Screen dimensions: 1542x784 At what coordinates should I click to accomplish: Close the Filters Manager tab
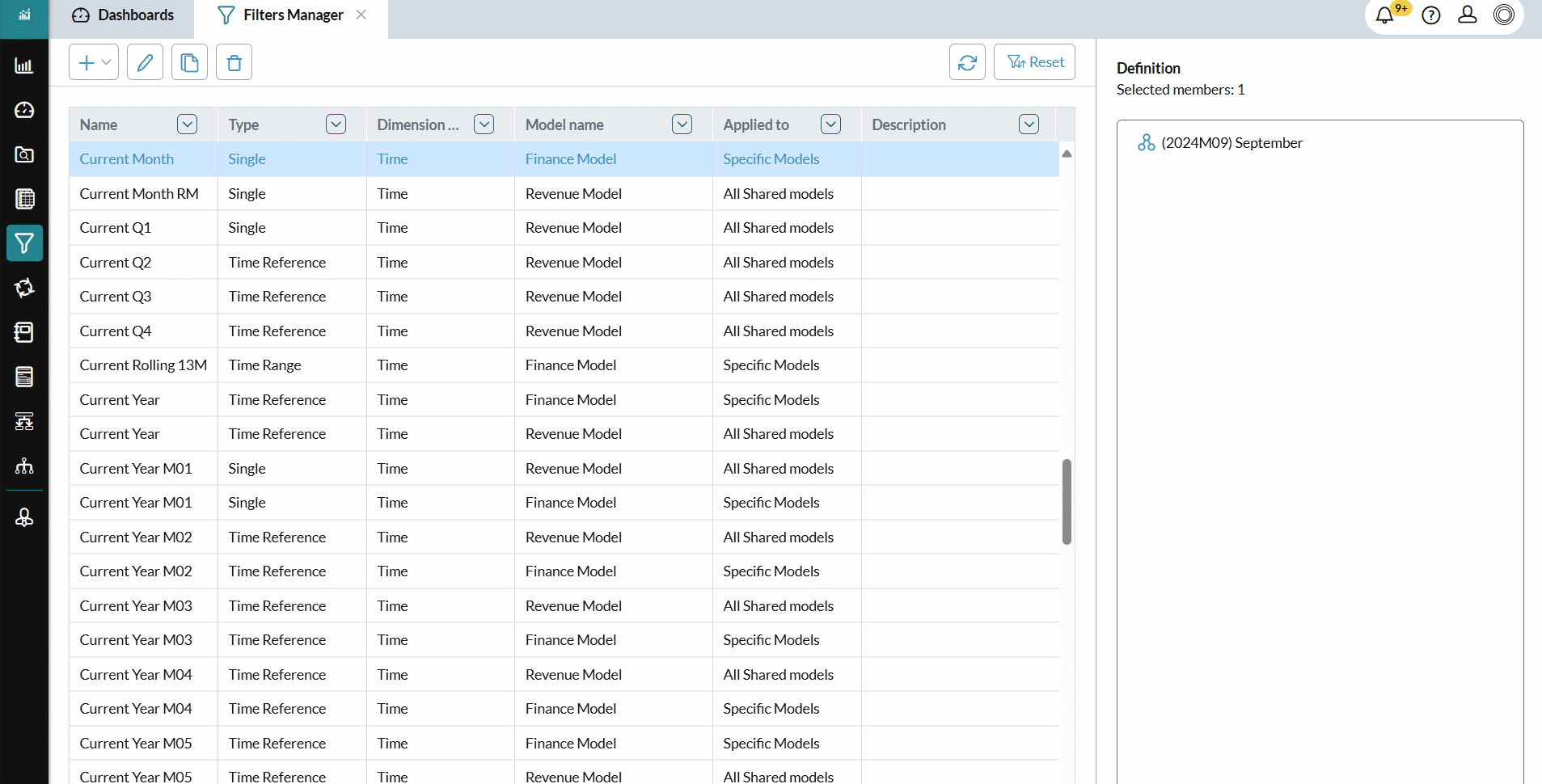(361, 14)
